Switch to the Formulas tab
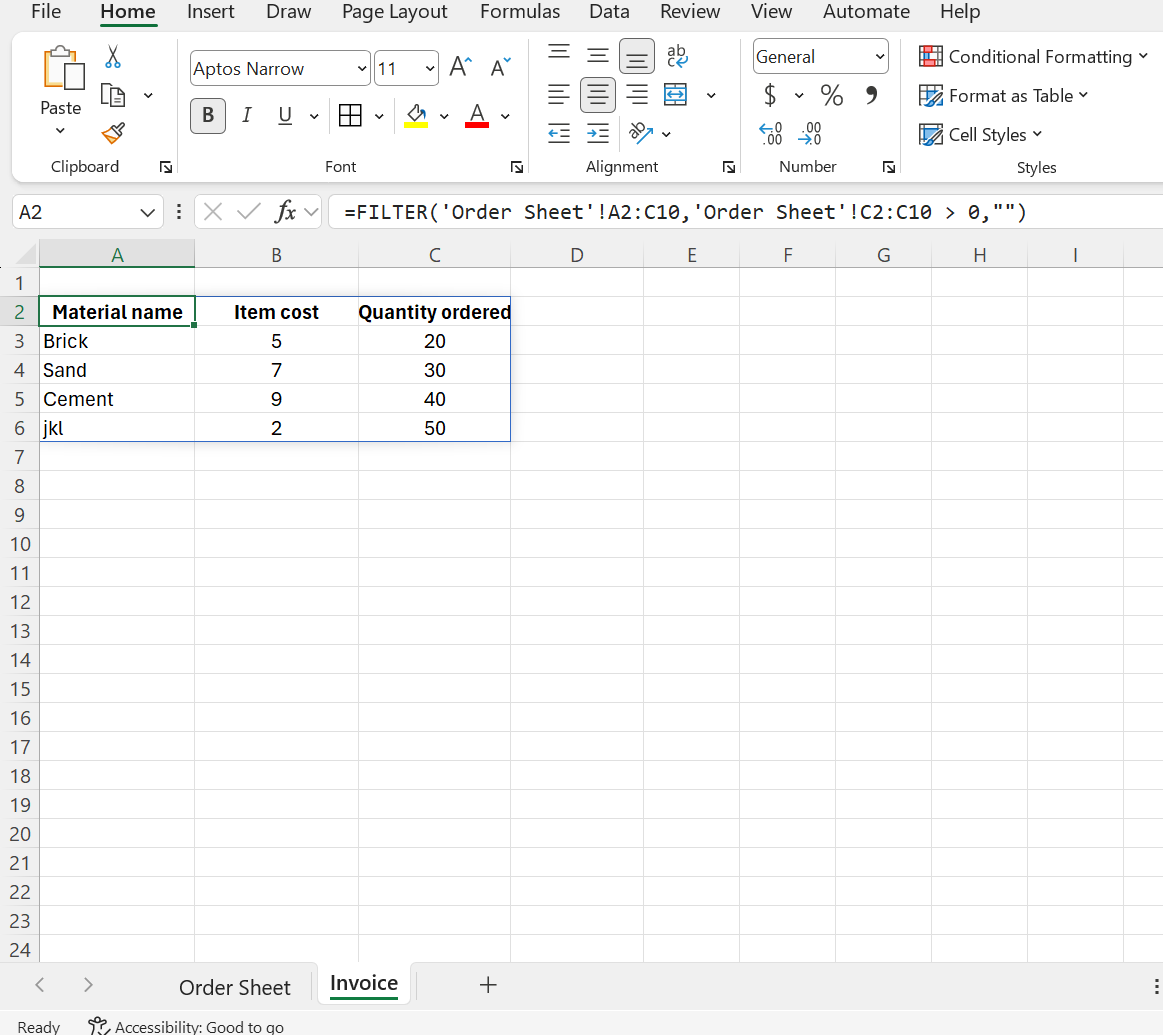1163x1035 pixels. 520,12
